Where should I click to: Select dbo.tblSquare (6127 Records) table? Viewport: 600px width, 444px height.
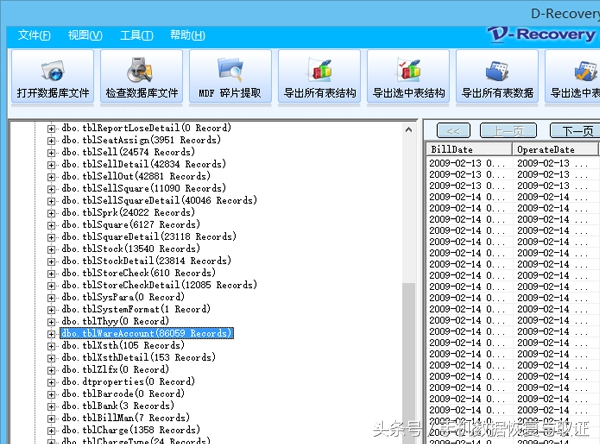coord(130,224)
